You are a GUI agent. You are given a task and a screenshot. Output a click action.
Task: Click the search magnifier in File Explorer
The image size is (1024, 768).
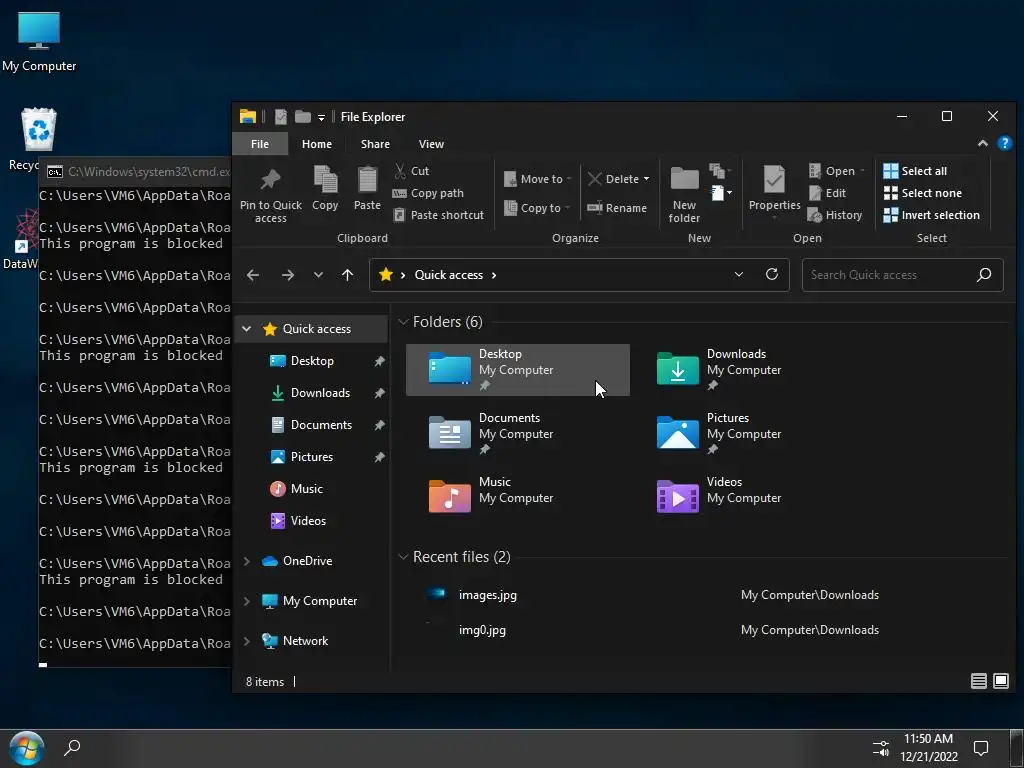tap(984, 275)
